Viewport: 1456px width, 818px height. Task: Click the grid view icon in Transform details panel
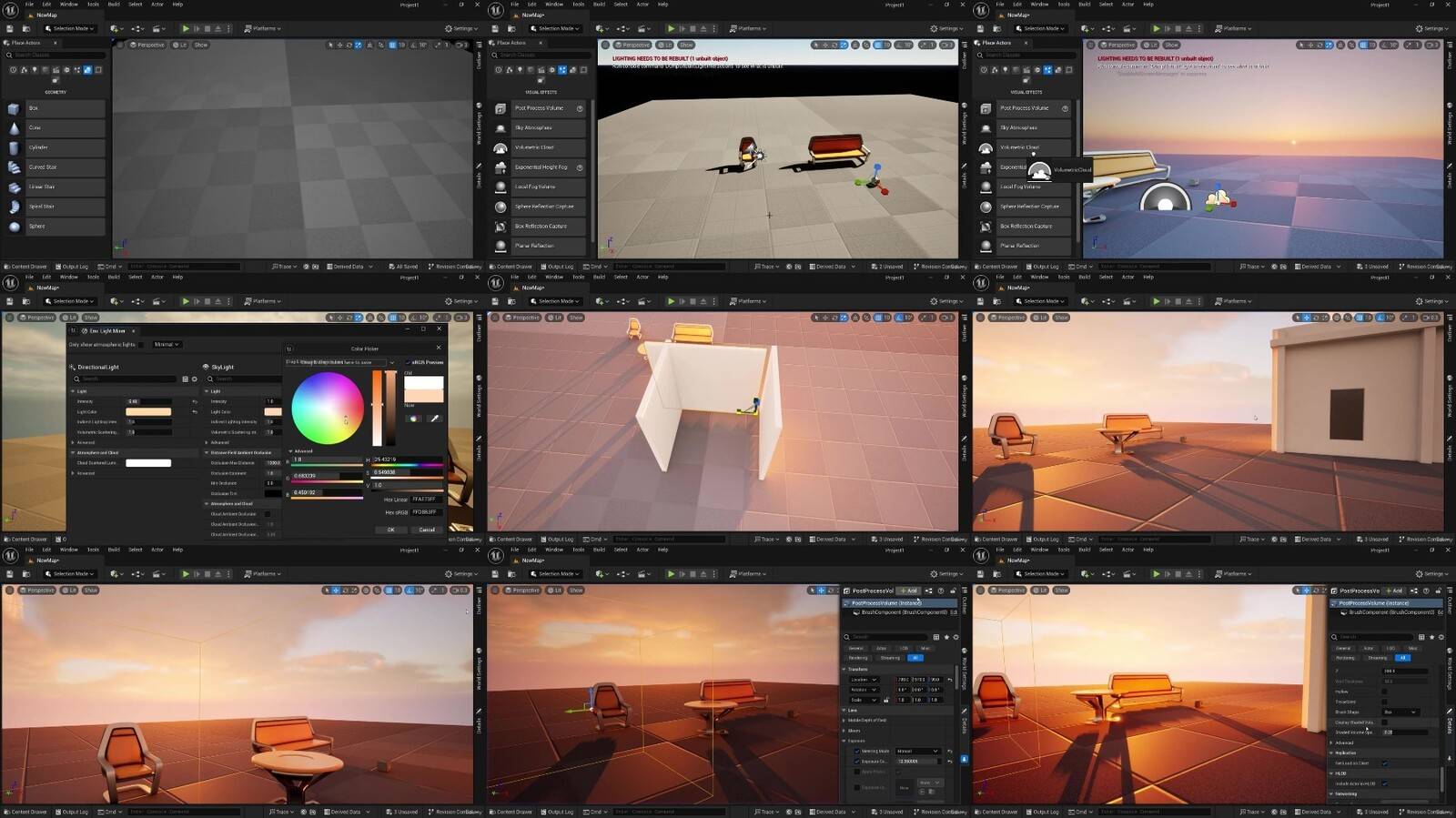[936, 637]
